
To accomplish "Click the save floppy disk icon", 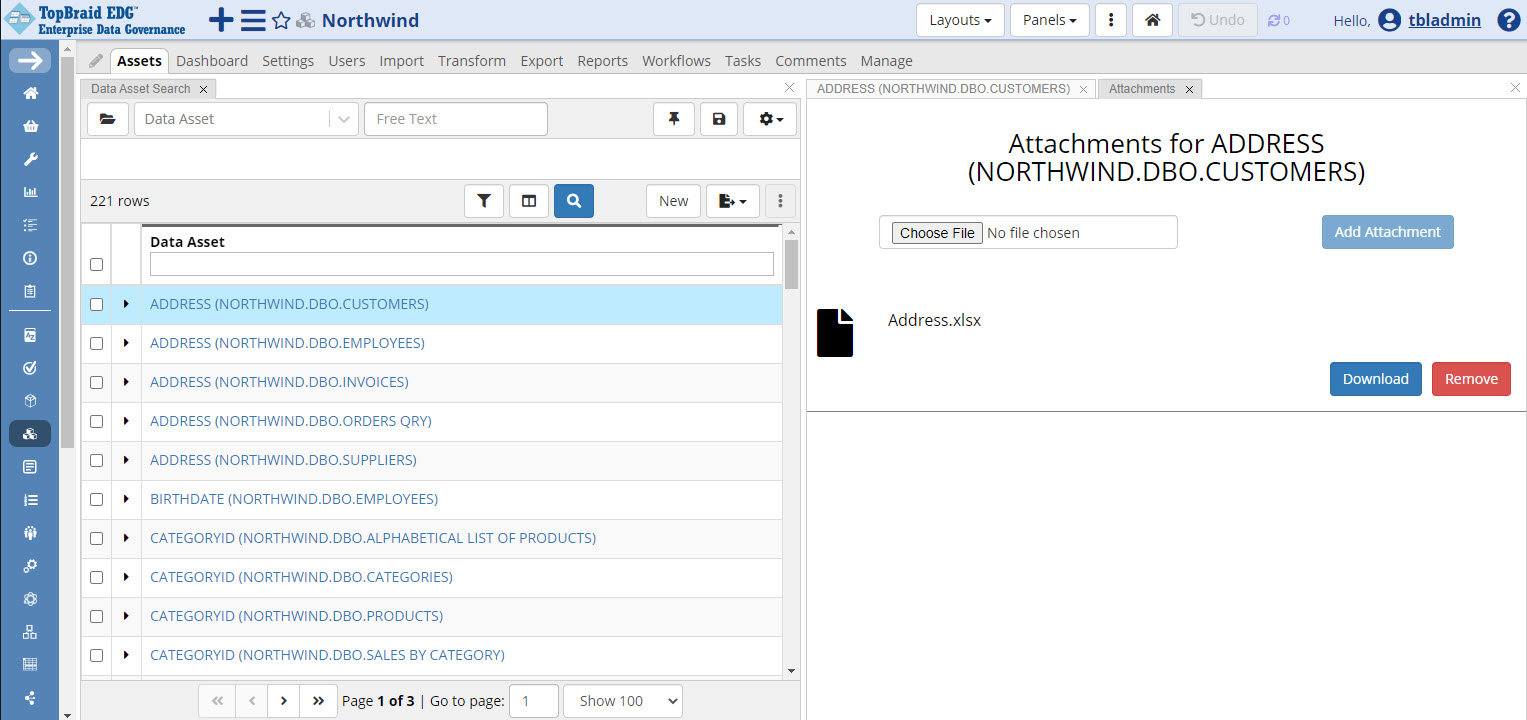I will (718, 119).
